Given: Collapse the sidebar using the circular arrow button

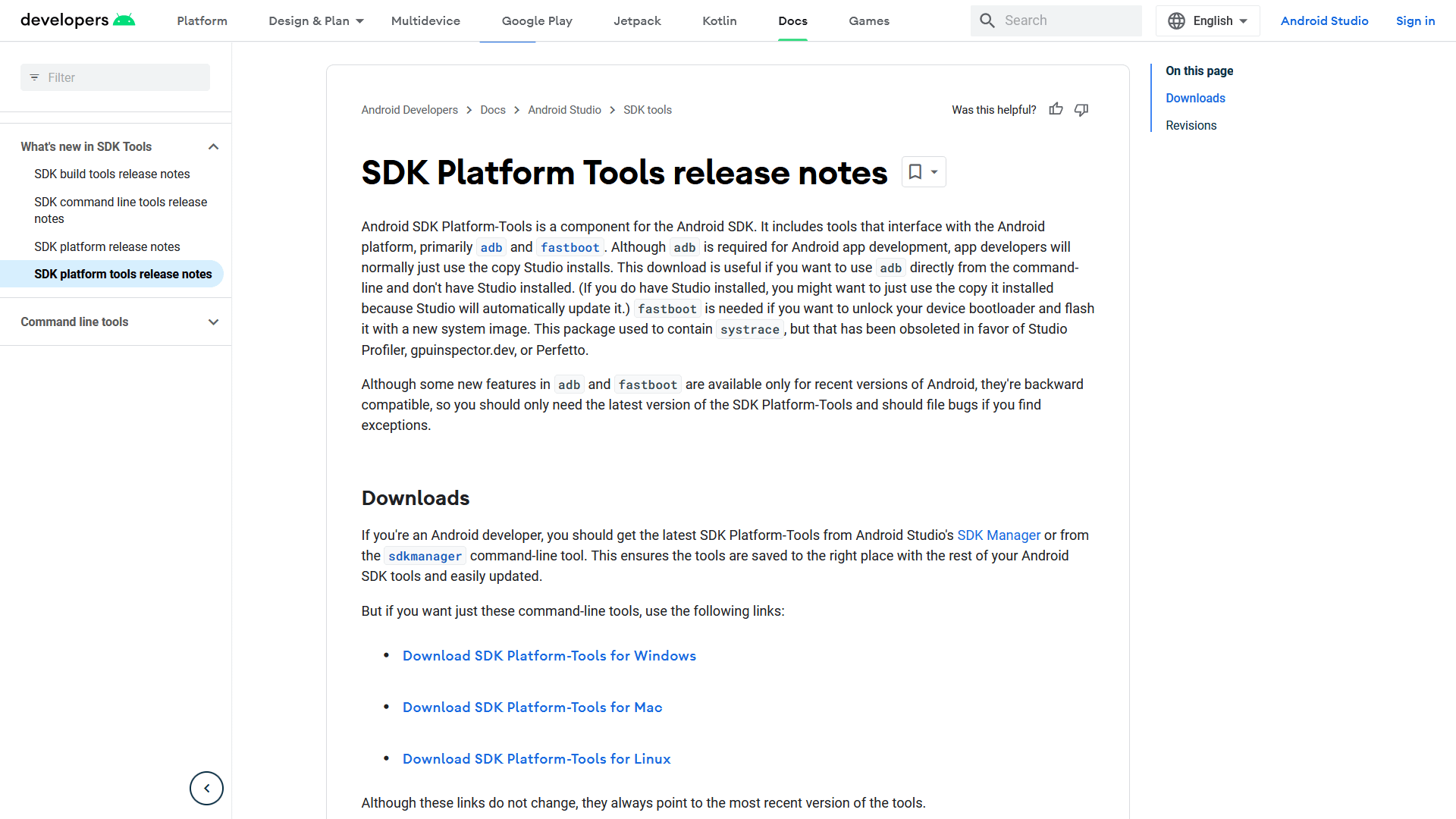Looking at the screenshot, I should [206, 788].
